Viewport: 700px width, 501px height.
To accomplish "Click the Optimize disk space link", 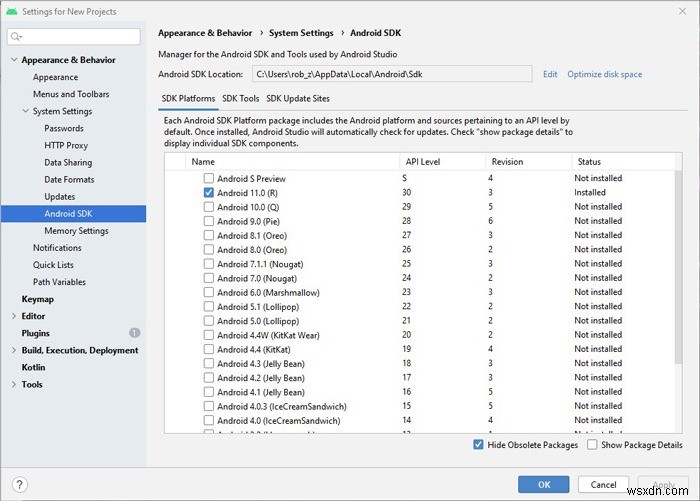I will click(x=604, y=74).
